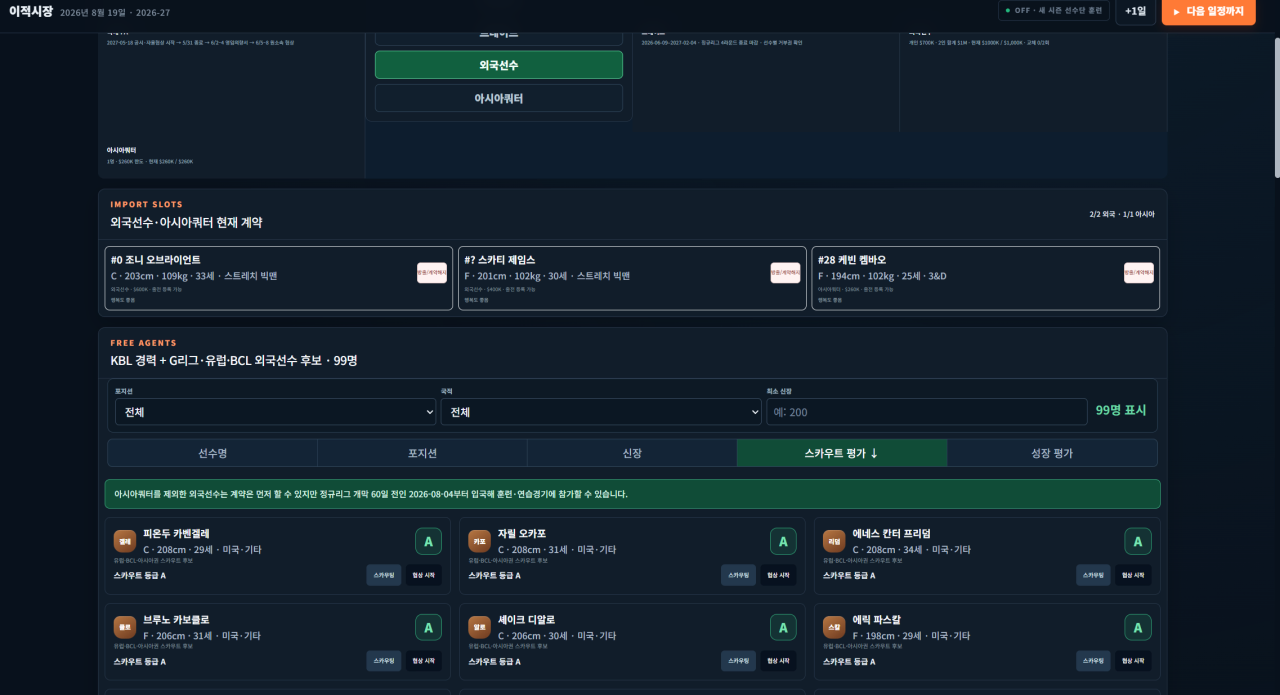Click the 이적시장 page title
1280x695 pixels.
point(31,11)
